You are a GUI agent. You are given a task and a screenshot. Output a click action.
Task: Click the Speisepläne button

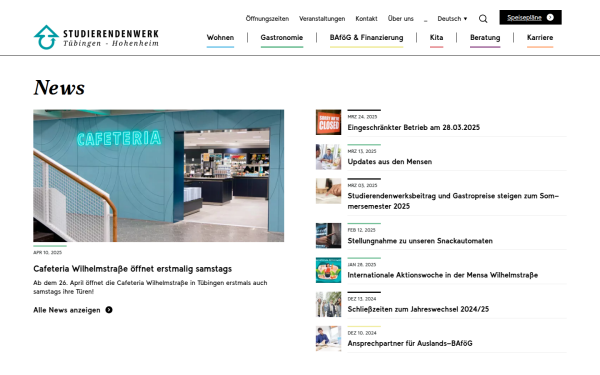tap(530, 17)
